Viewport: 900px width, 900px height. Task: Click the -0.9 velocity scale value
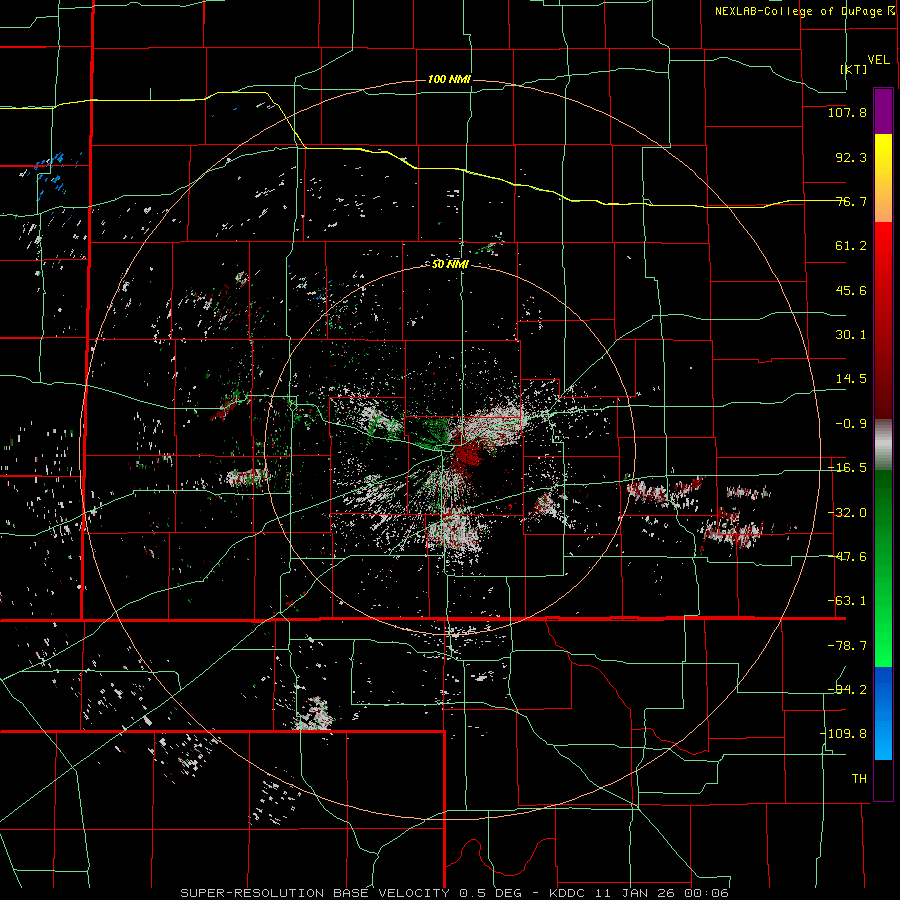pyautogui.click(x=847, y=424)
